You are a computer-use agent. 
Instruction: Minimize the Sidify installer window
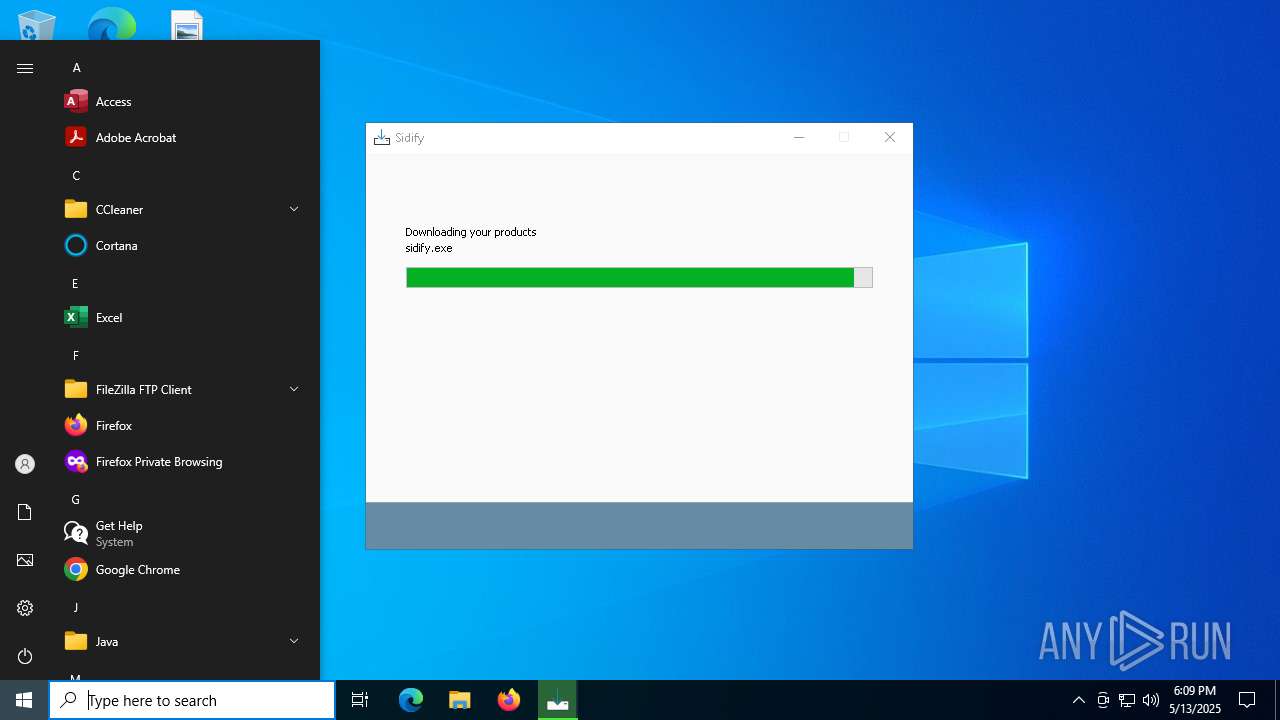click(x=799, y=137)
